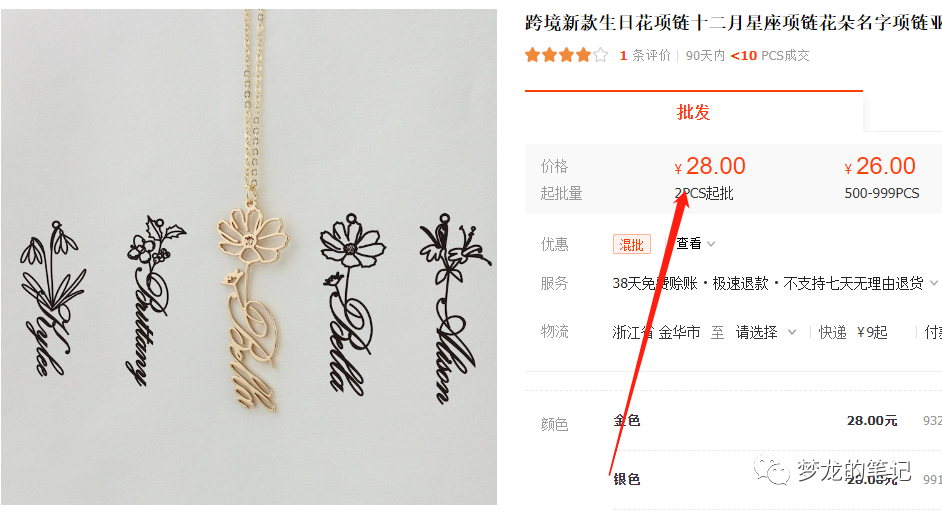
Task: Expand the service guarantees chevron
Action: pos(934,283)
